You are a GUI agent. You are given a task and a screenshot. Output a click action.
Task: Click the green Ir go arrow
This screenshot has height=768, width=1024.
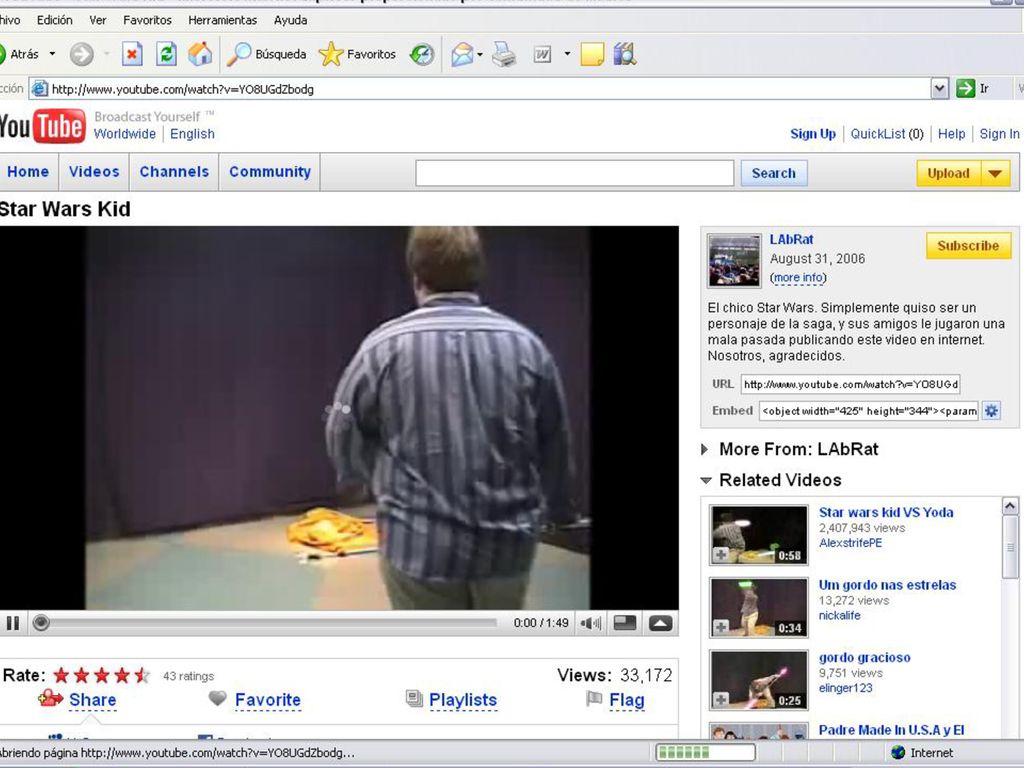(x=965, y=88)
